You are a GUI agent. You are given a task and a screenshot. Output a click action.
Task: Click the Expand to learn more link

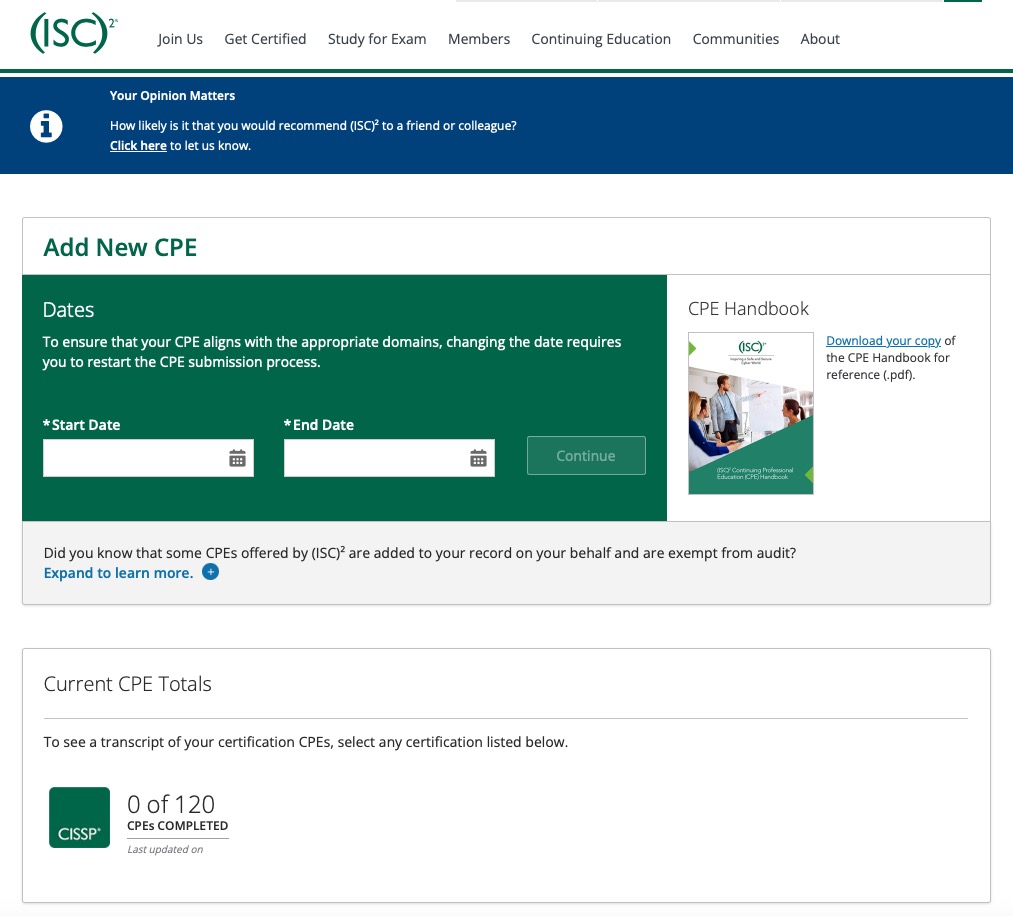tap(118, 573)
